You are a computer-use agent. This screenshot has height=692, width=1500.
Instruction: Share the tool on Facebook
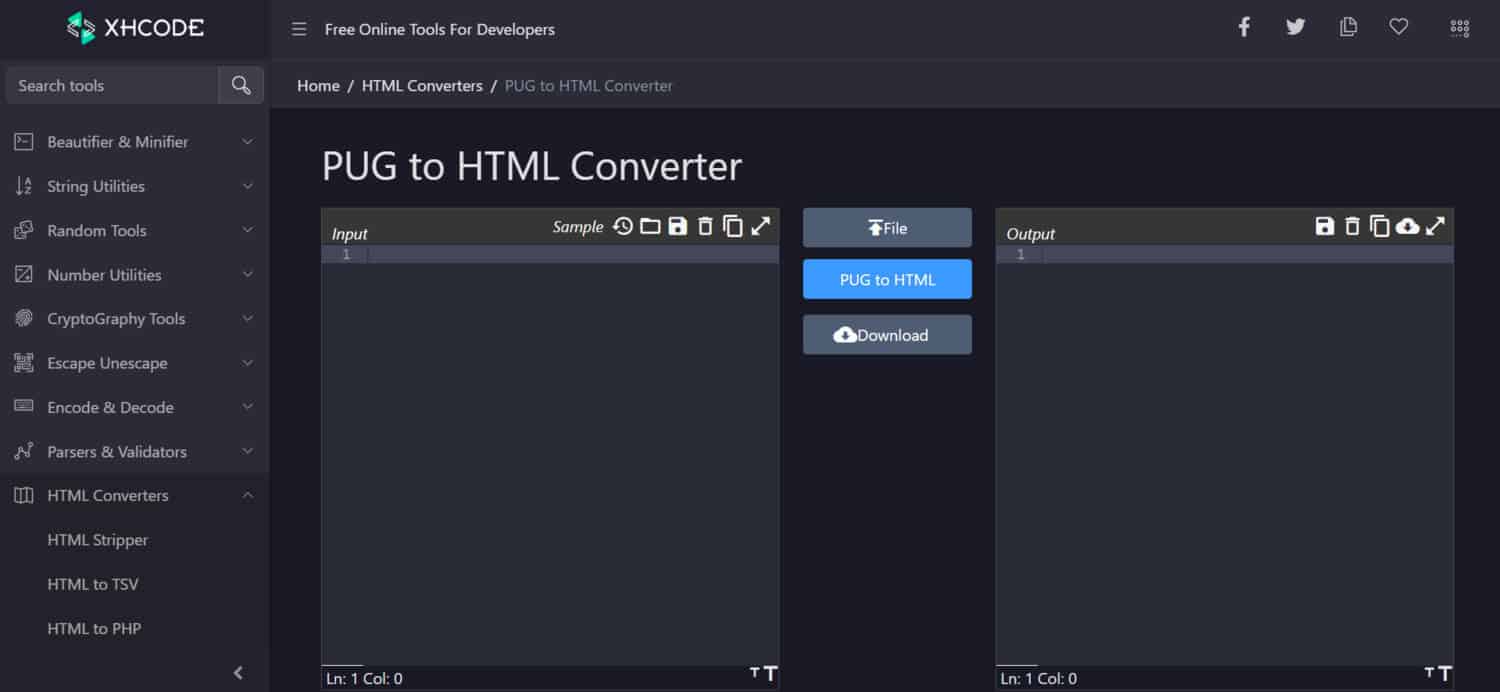[1243, 27]
